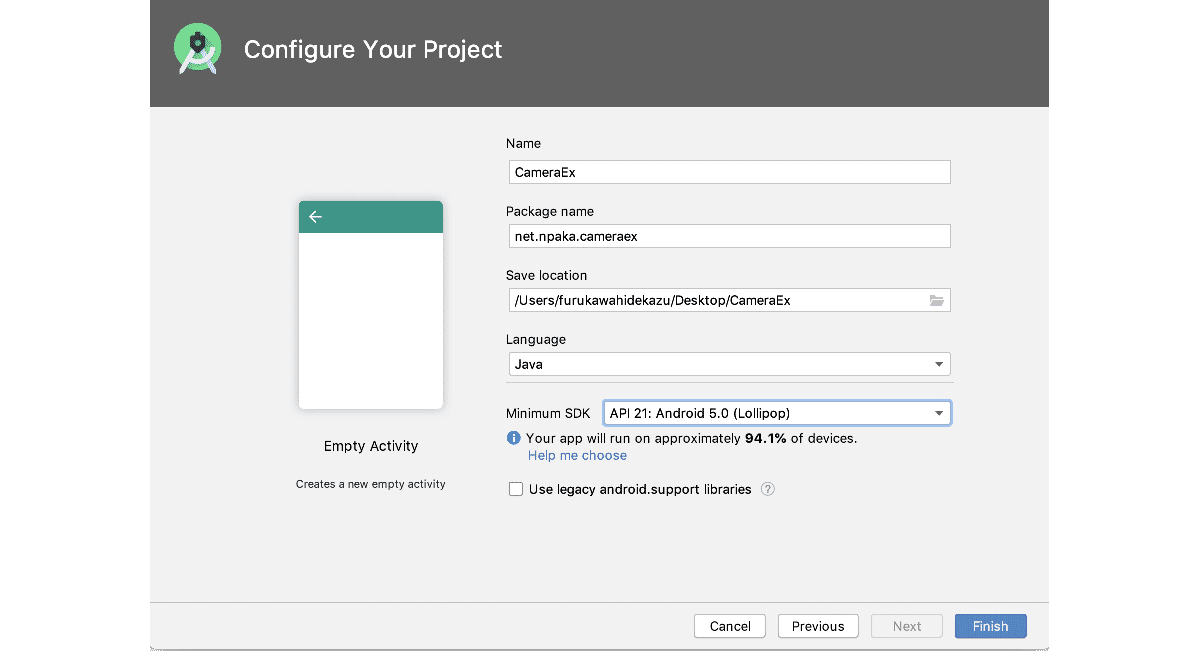The width and height of the screenshot is (1200, 651).
Task: Click the Save location path field
Action: tap(715, 300)
